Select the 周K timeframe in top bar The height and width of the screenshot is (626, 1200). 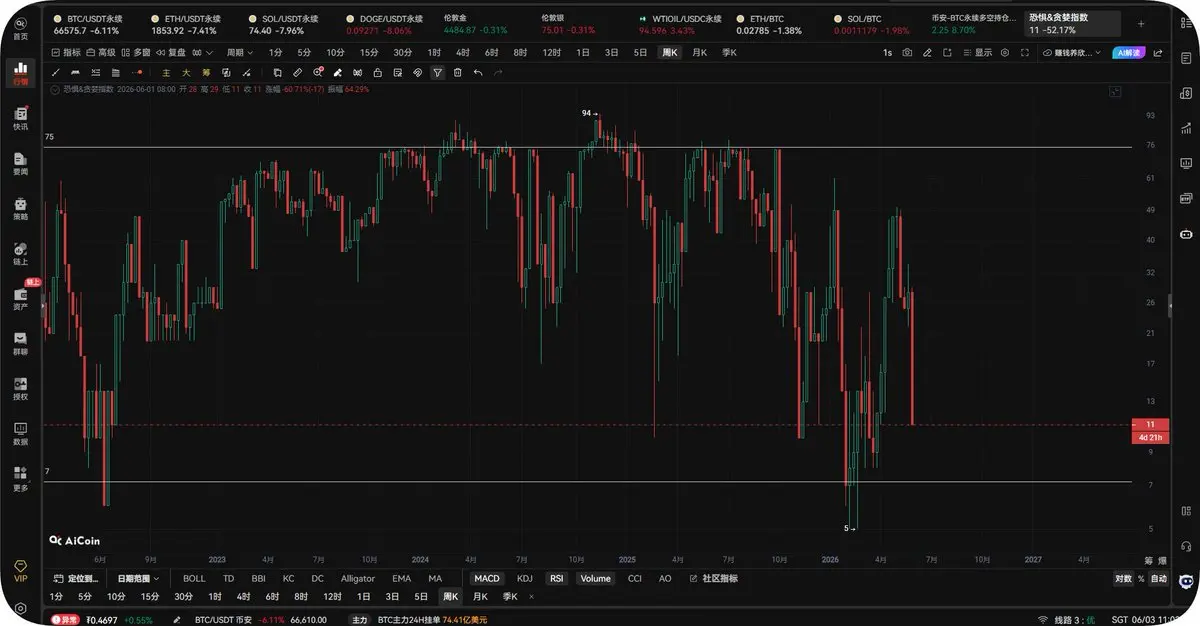(669, 53)
